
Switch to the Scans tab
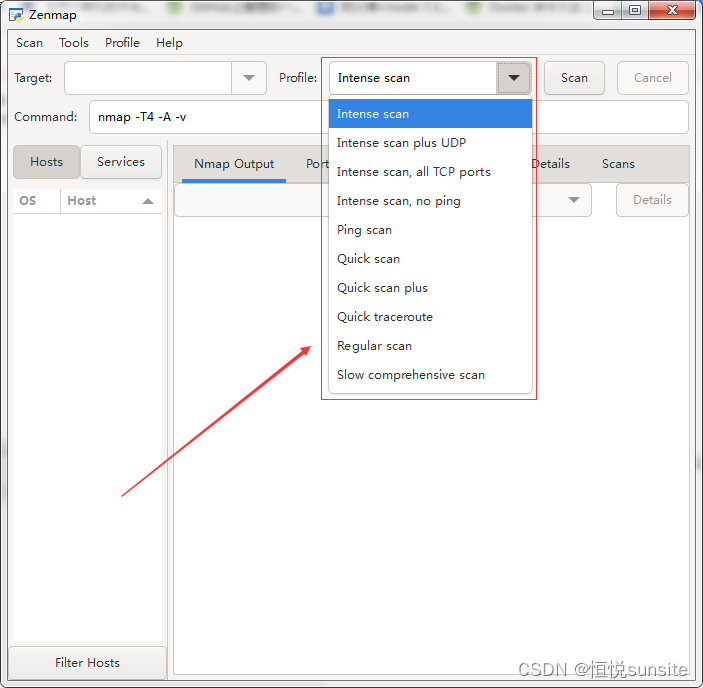click(x=618, y=164)
